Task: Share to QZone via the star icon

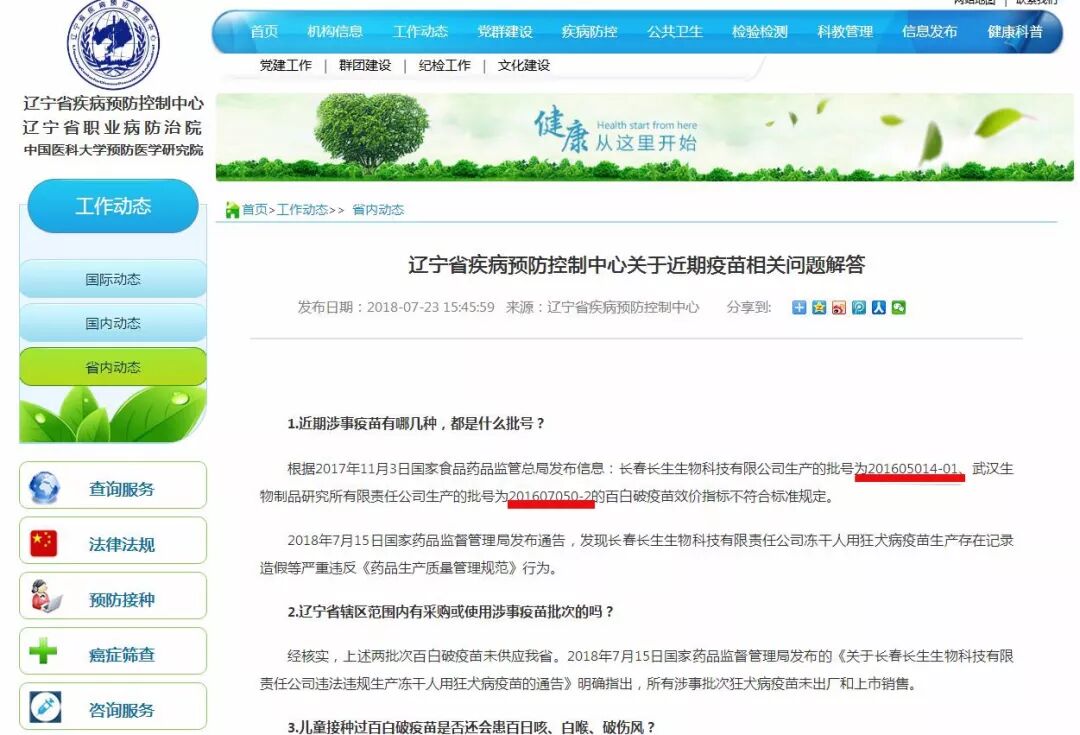Action: point(819,307)
